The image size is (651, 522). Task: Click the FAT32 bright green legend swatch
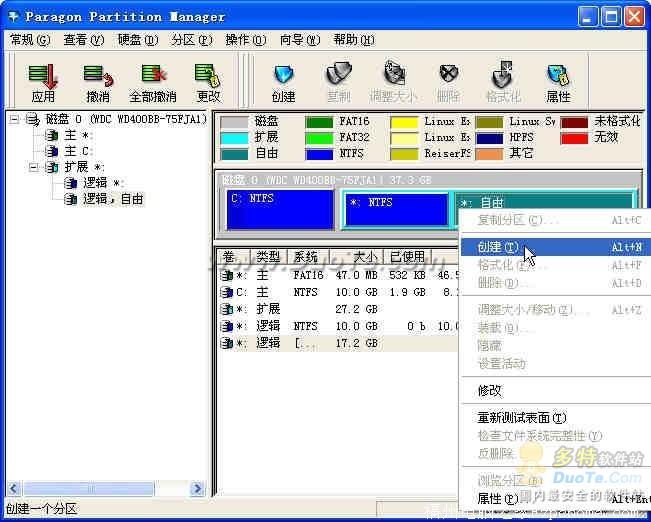pyautogui.click(x=319, y=138)
